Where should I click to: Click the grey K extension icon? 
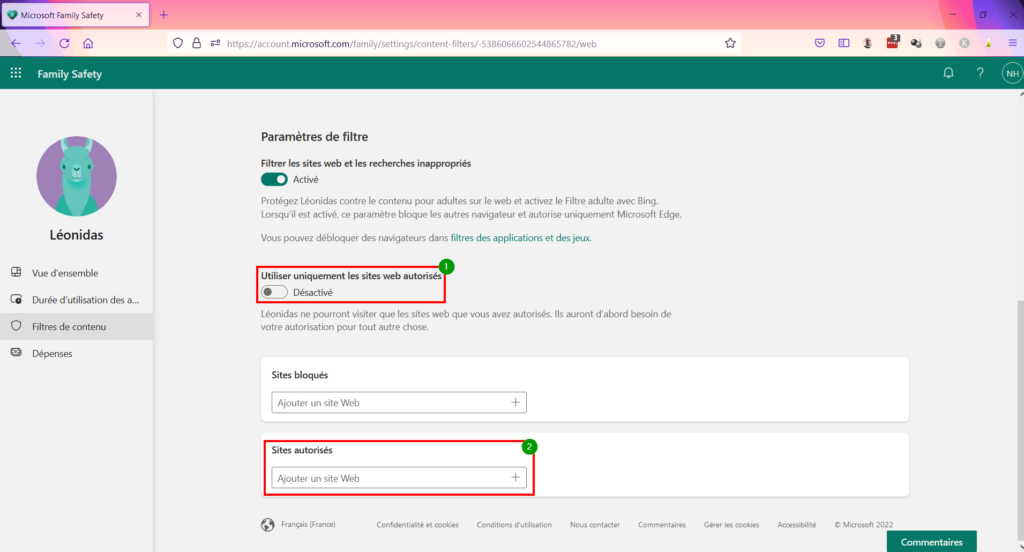[965, 43]
